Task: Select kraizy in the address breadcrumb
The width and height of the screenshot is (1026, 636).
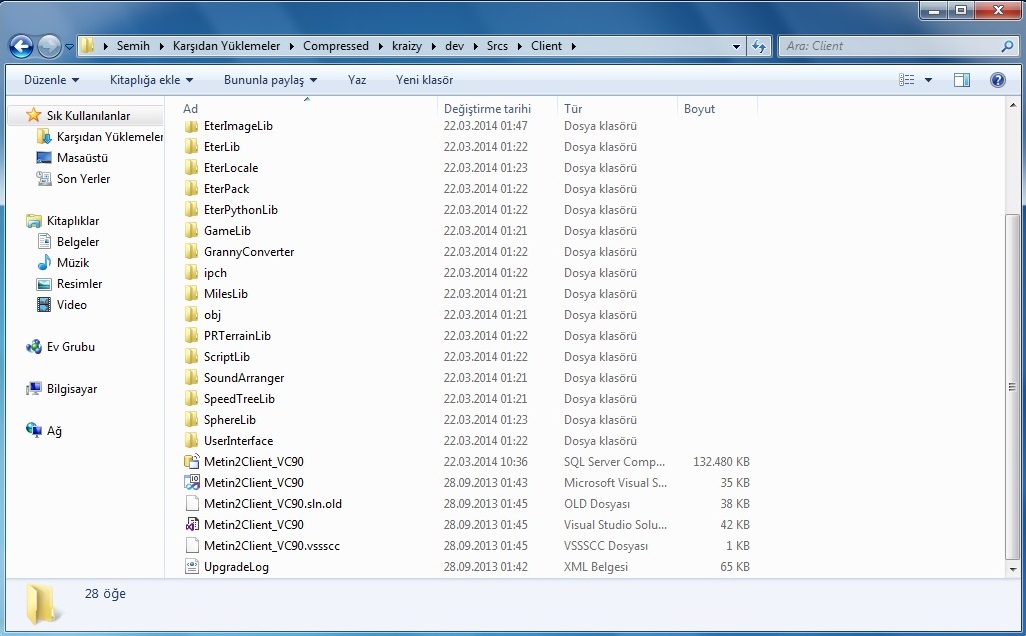Action: [x=407, y=46]
